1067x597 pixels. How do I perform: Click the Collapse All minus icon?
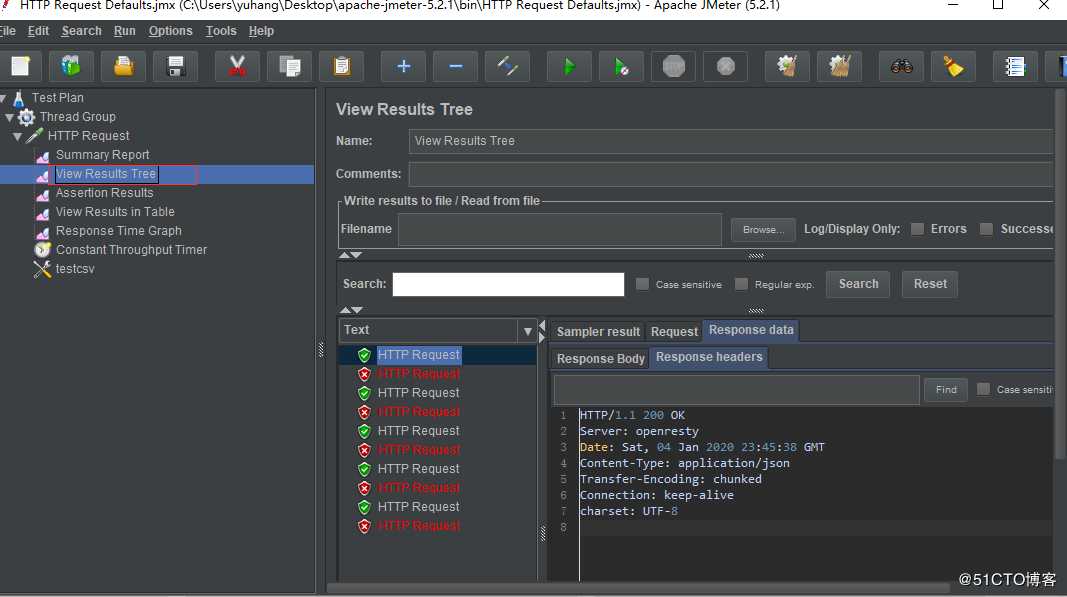coord(456,66)
